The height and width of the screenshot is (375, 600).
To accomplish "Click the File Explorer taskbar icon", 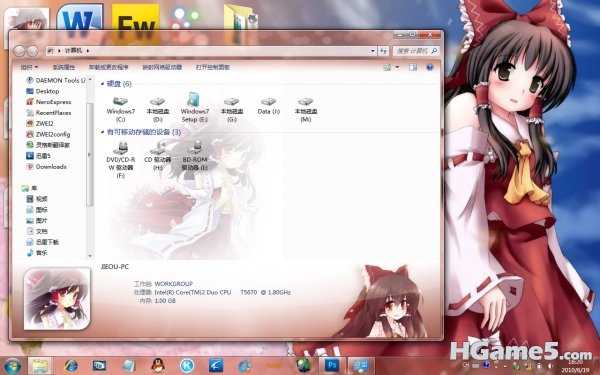I will 40,365.
